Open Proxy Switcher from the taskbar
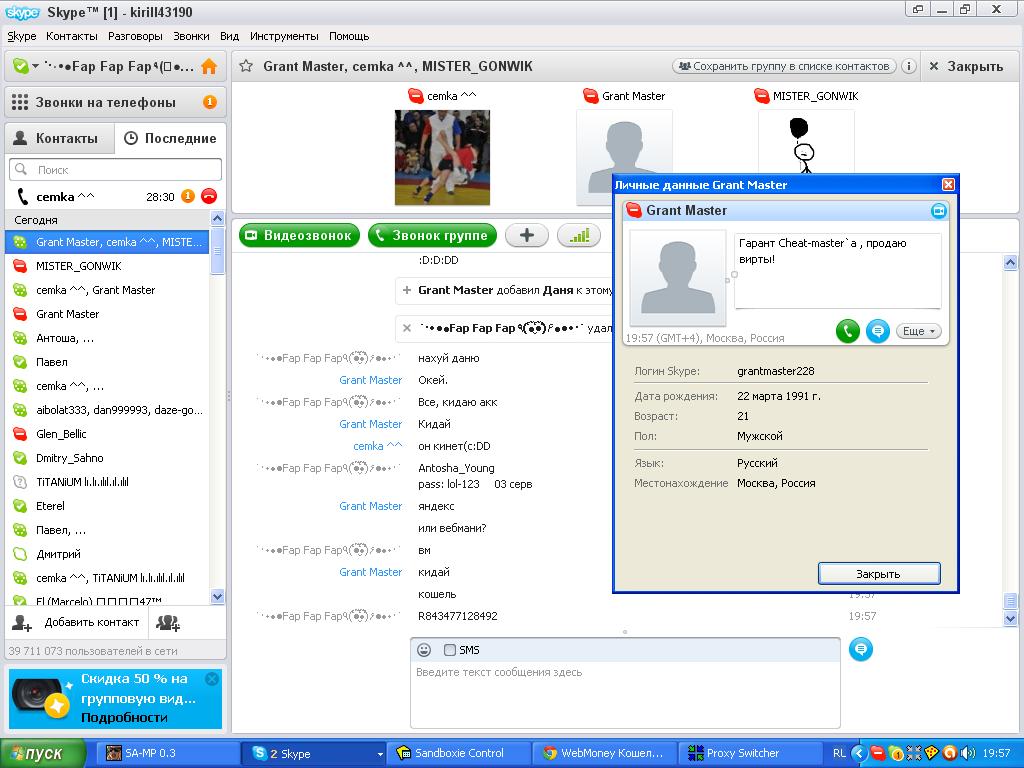This screenshot has width=1024, height=768. pos(750,754)
